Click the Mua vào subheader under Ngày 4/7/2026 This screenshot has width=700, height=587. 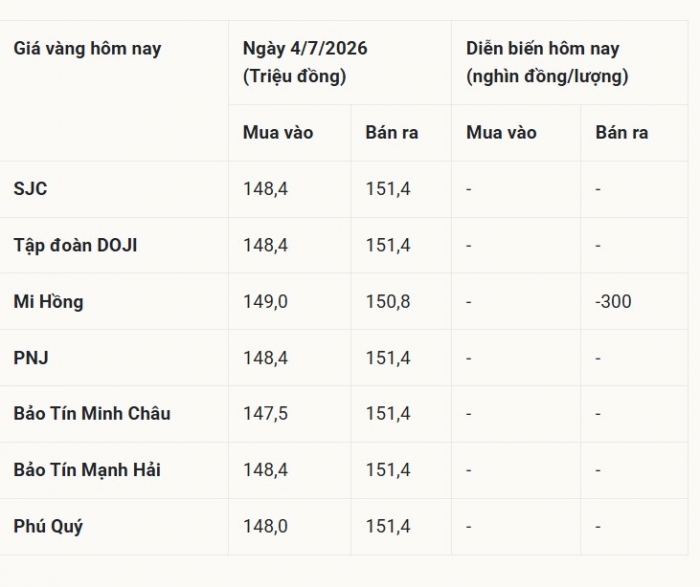click(278, 133)
